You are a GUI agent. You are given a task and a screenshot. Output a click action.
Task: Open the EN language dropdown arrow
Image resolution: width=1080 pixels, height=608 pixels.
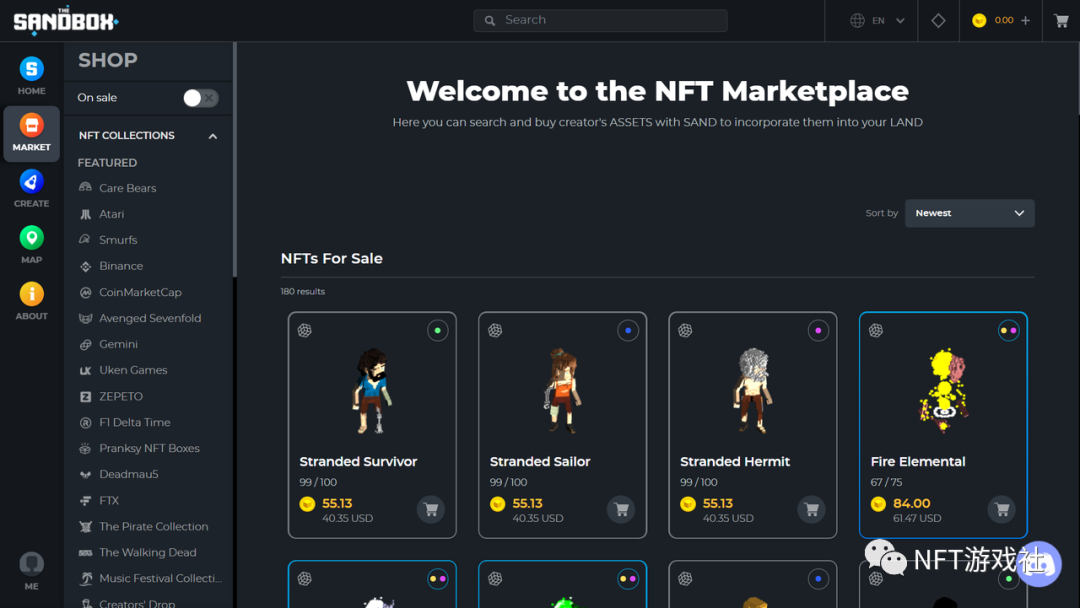tap(900, 21)
